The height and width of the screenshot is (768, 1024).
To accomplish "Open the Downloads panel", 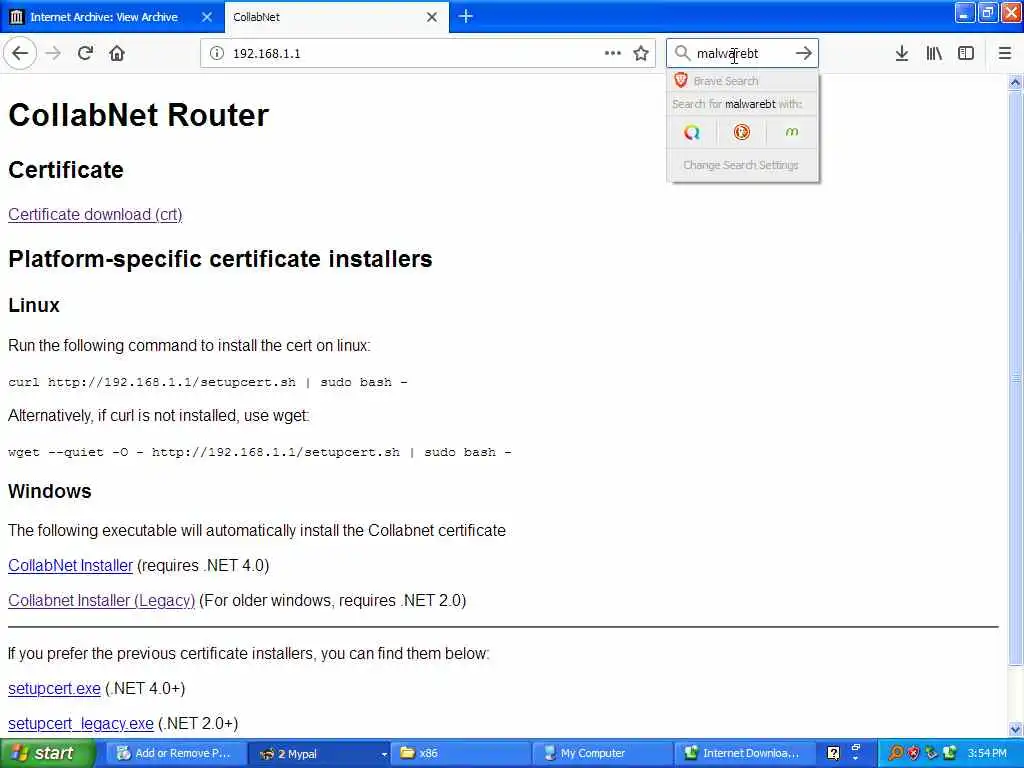I will [x=902, y=53].
